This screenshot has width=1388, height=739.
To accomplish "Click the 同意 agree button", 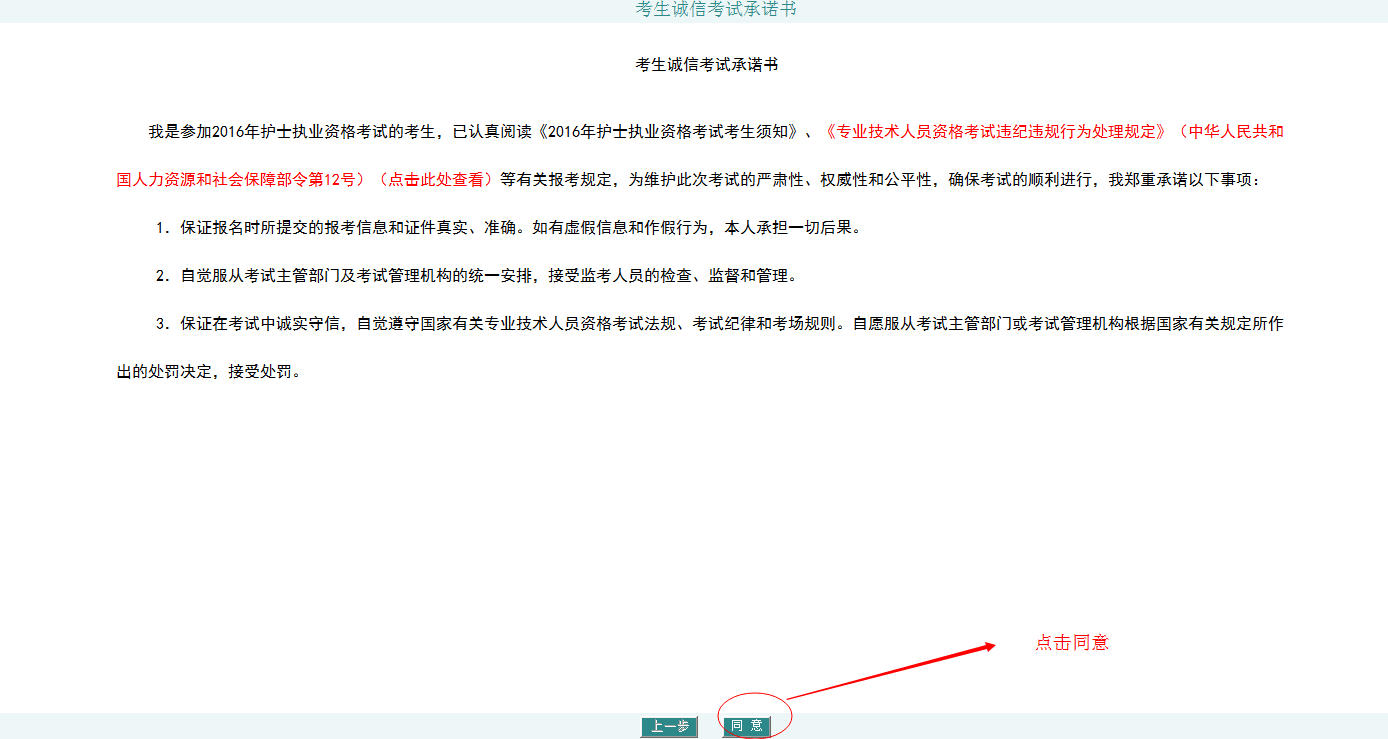I will pos(747,727).
